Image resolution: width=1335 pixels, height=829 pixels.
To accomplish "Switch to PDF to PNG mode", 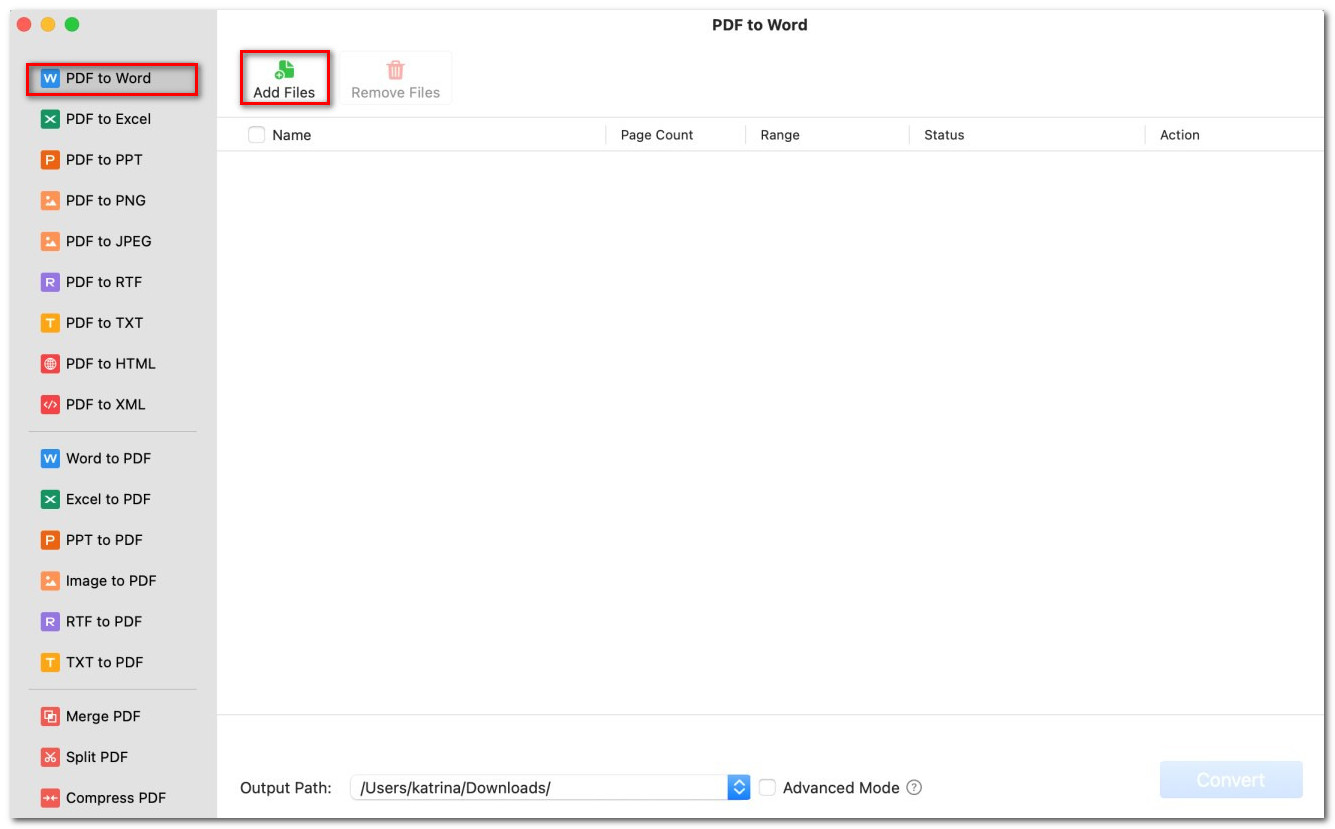I will pos(105,201).
